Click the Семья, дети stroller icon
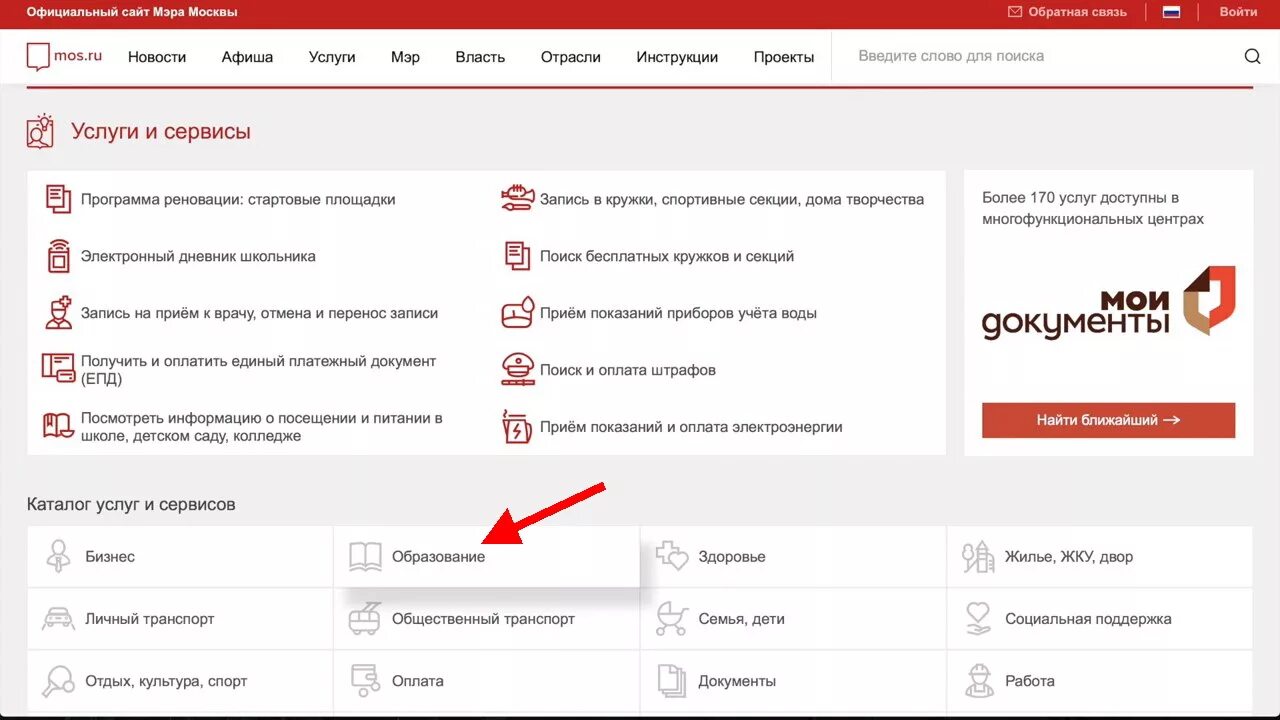The height and width of the screenshot is (720, 1280). point(671,618)
